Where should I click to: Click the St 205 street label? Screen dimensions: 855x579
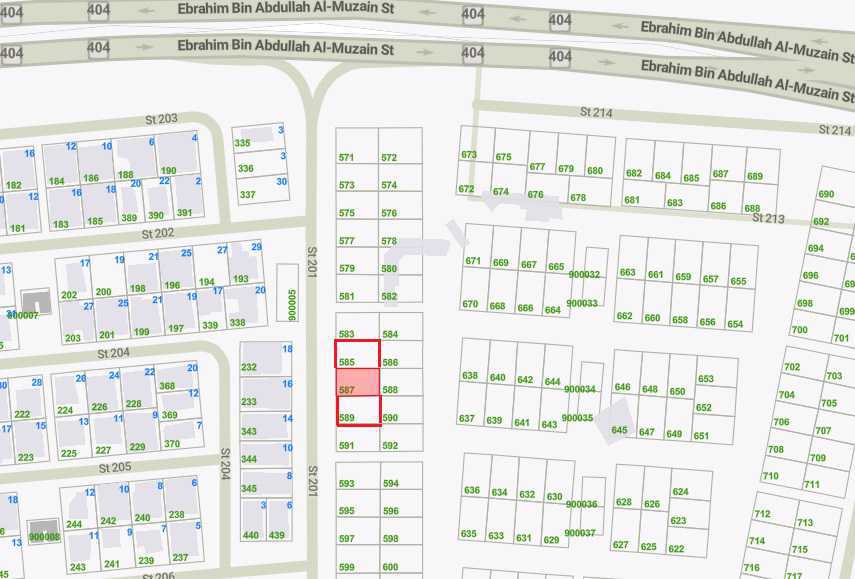point(115,467)
